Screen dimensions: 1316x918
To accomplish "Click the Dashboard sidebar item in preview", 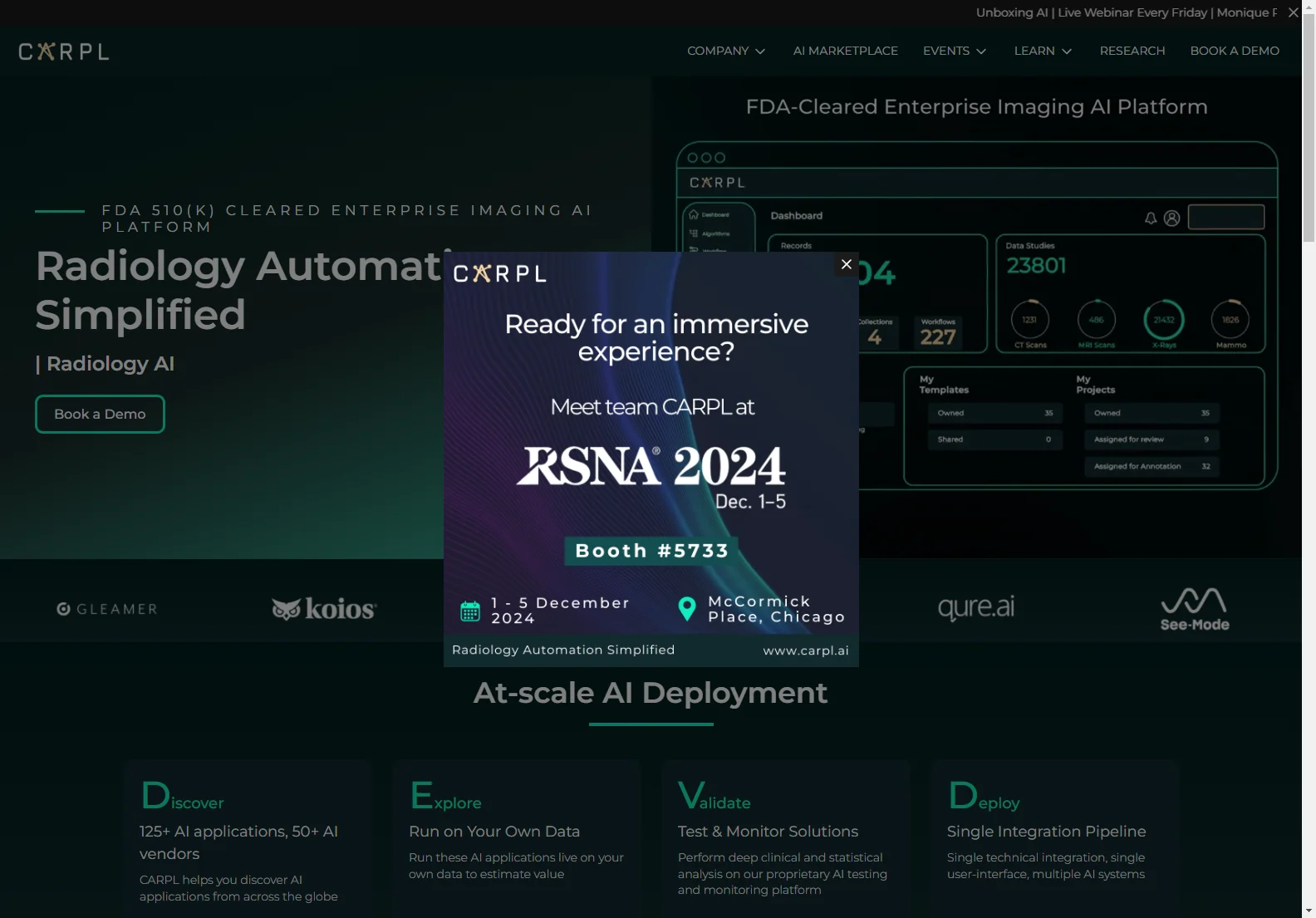I will 709,214.
